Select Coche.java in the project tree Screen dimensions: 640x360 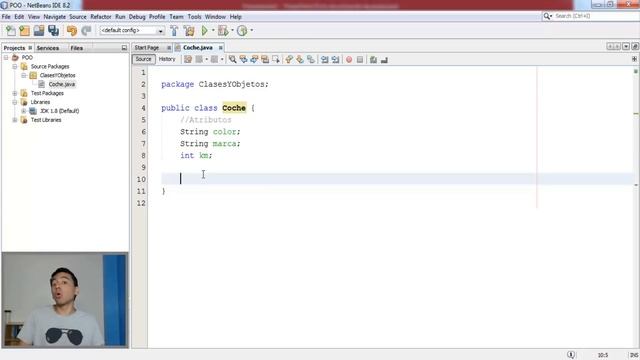pos(62,84)
